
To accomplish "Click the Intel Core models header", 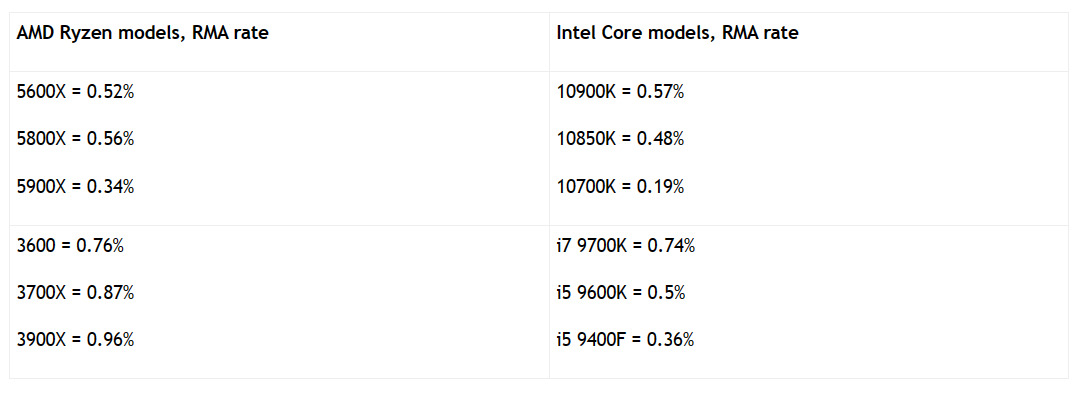I will (677, 33).
